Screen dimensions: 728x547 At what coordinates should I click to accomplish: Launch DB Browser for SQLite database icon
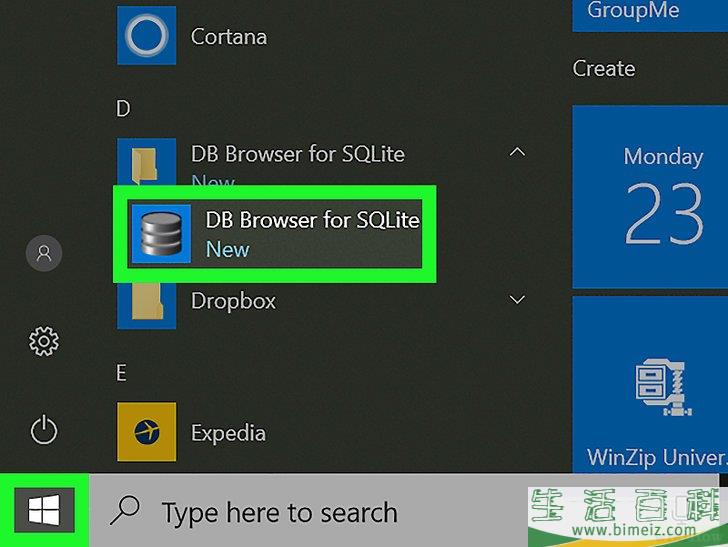[x=161, y=234]
